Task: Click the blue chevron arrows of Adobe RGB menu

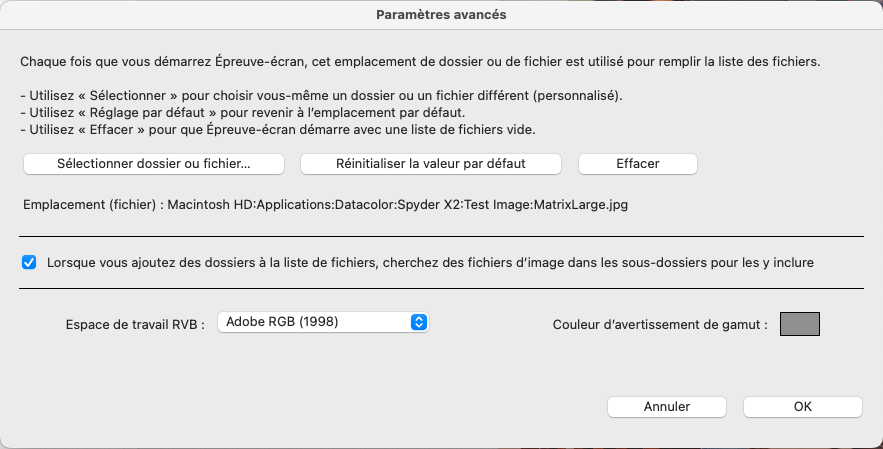Action: 418,322
